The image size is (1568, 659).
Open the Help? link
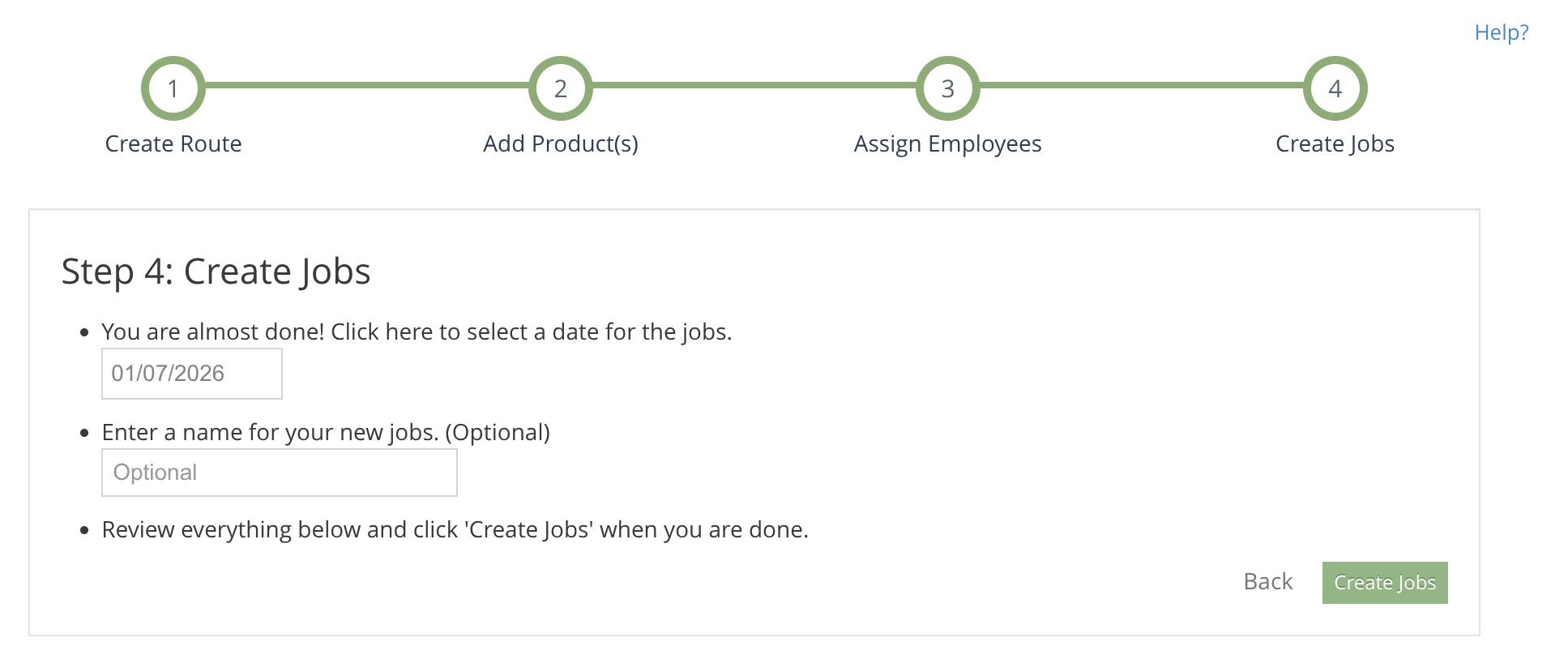click(x=1501, y=32)
